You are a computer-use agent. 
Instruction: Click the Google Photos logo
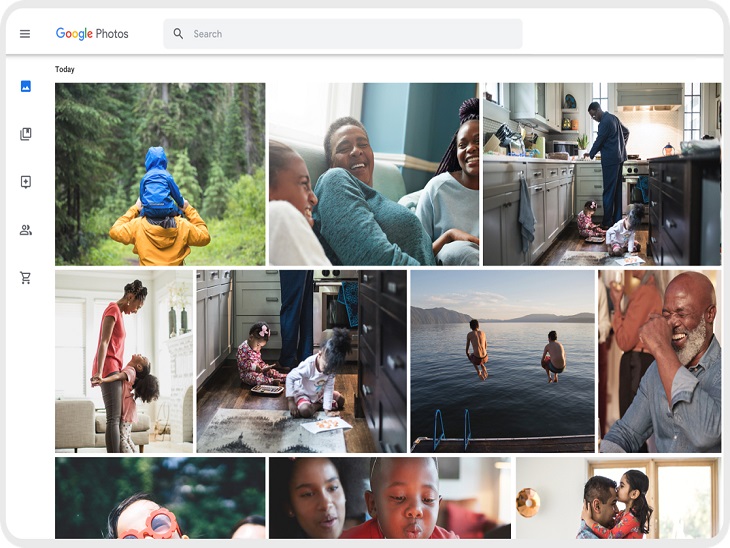[x=92, y=34]
